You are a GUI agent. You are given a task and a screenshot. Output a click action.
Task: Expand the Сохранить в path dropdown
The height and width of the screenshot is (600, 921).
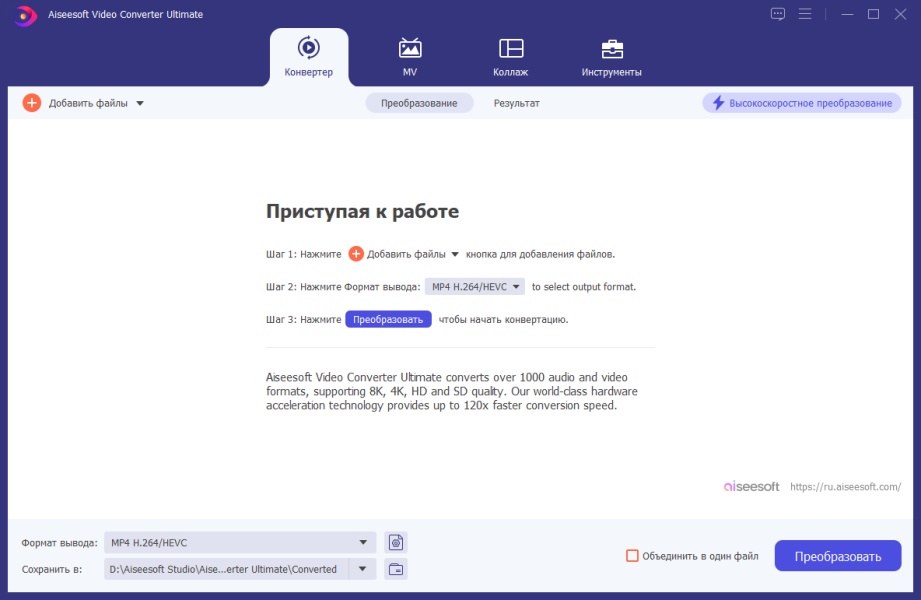(x=362, y=569)
